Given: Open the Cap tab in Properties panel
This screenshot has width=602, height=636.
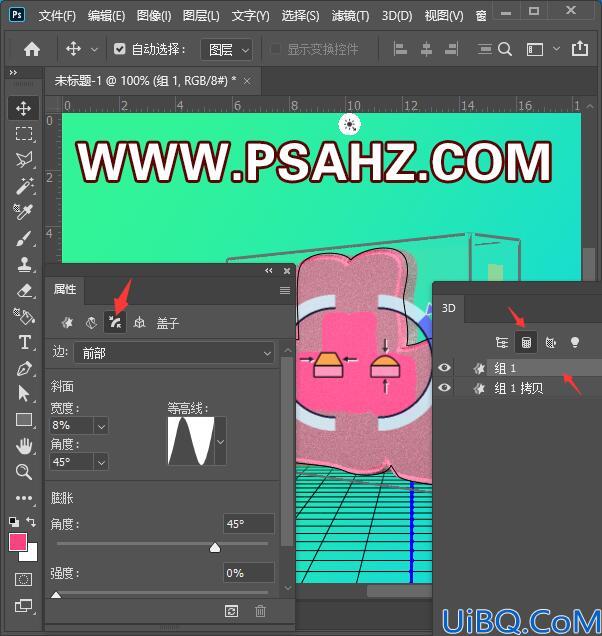Looking at the screenshot, I should (x=115, y=322).
